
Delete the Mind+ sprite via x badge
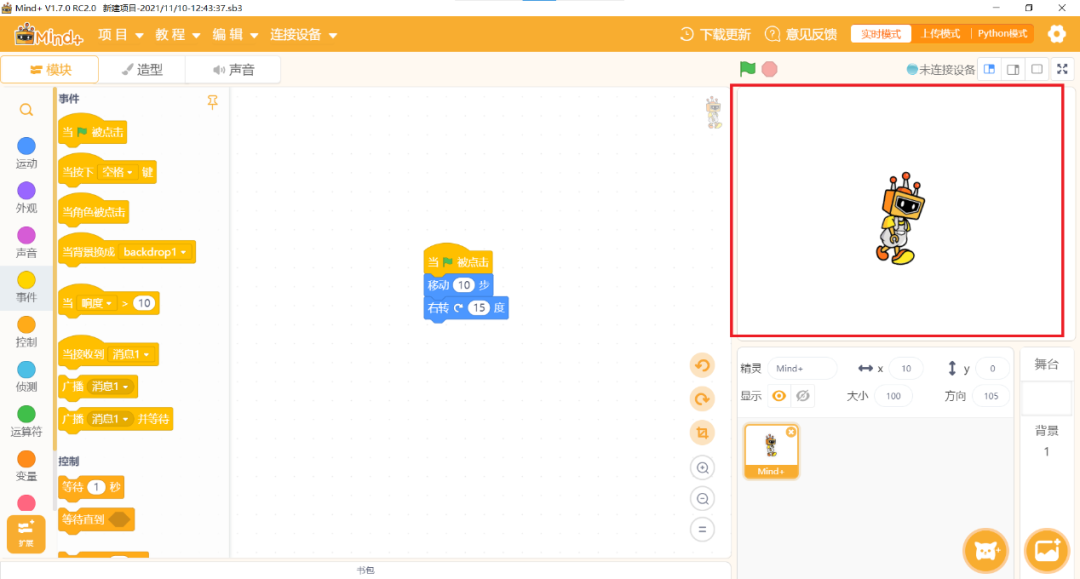tap(791, 432)
